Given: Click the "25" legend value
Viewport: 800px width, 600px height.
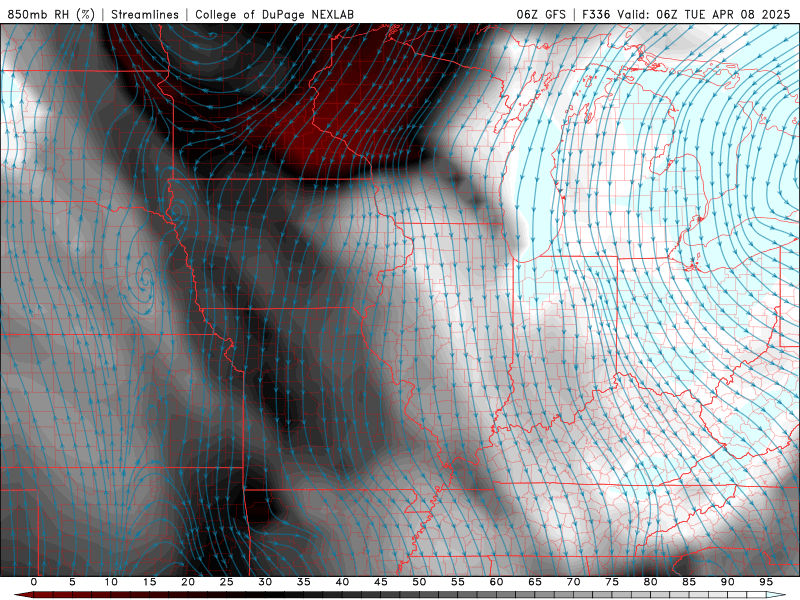Looking at the screenshot, I should tap(227, 582).
